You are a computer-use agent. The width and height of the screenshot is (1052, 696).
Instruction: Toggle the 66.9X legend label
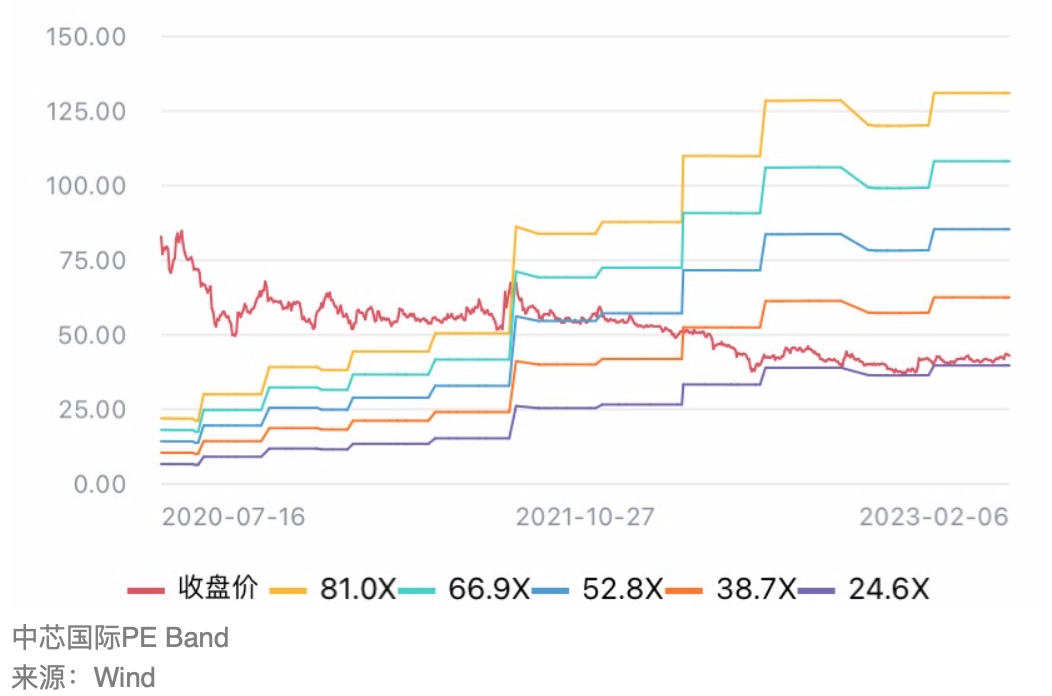(x=489, y=589)
